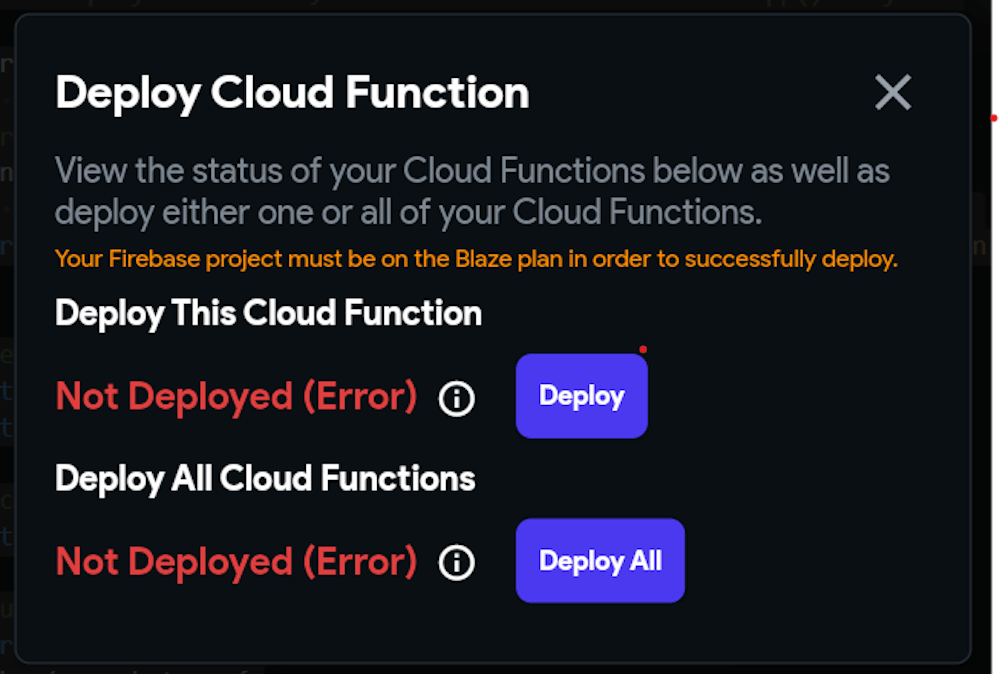Click the dimmed background right of the dialog

(x=985, y=400)
